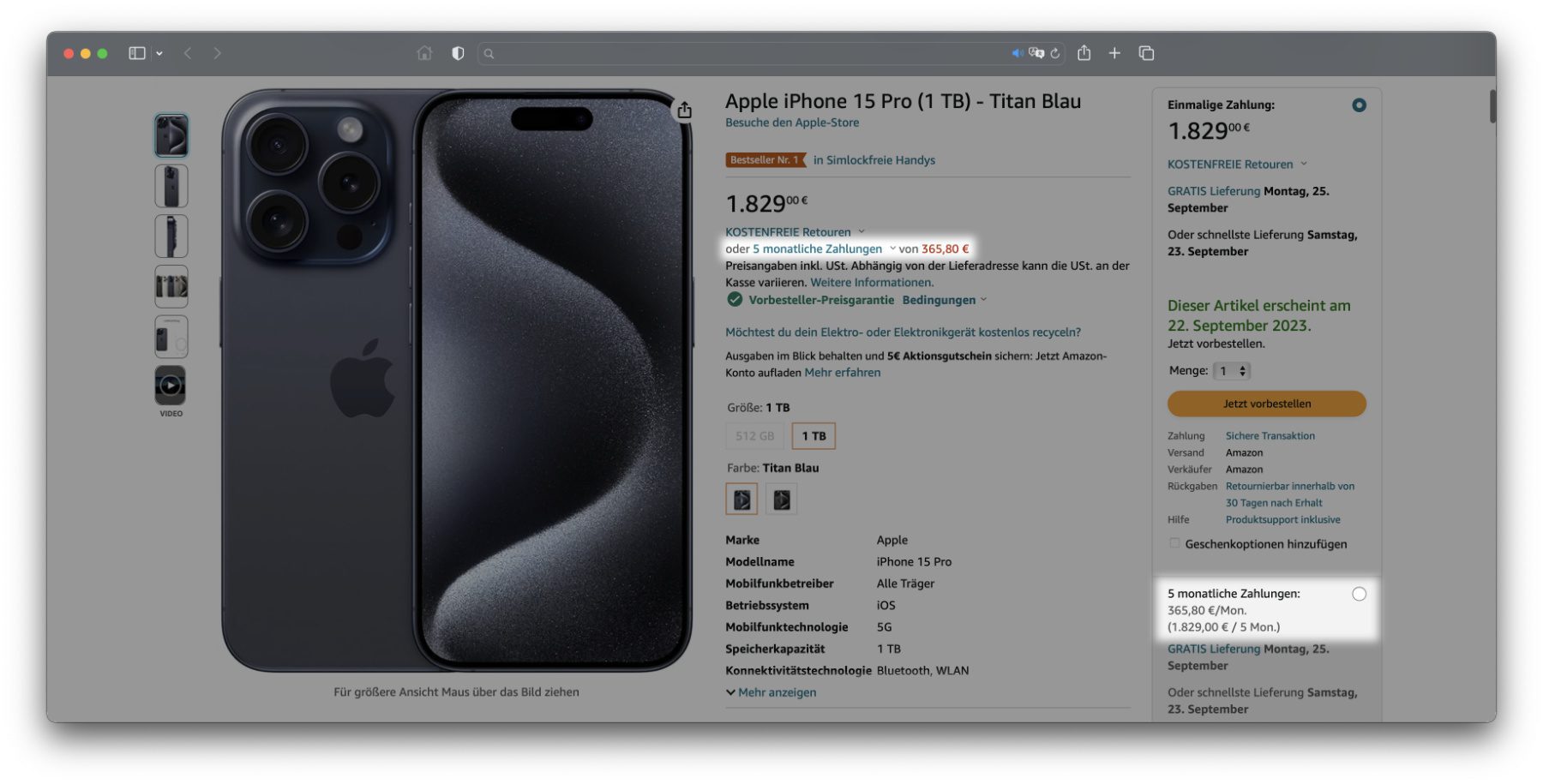Screen dimensions: 1543x784
Task: Click the Safari sidebar toggle icon
Action: pyautogui.click(x=137, y=53)
